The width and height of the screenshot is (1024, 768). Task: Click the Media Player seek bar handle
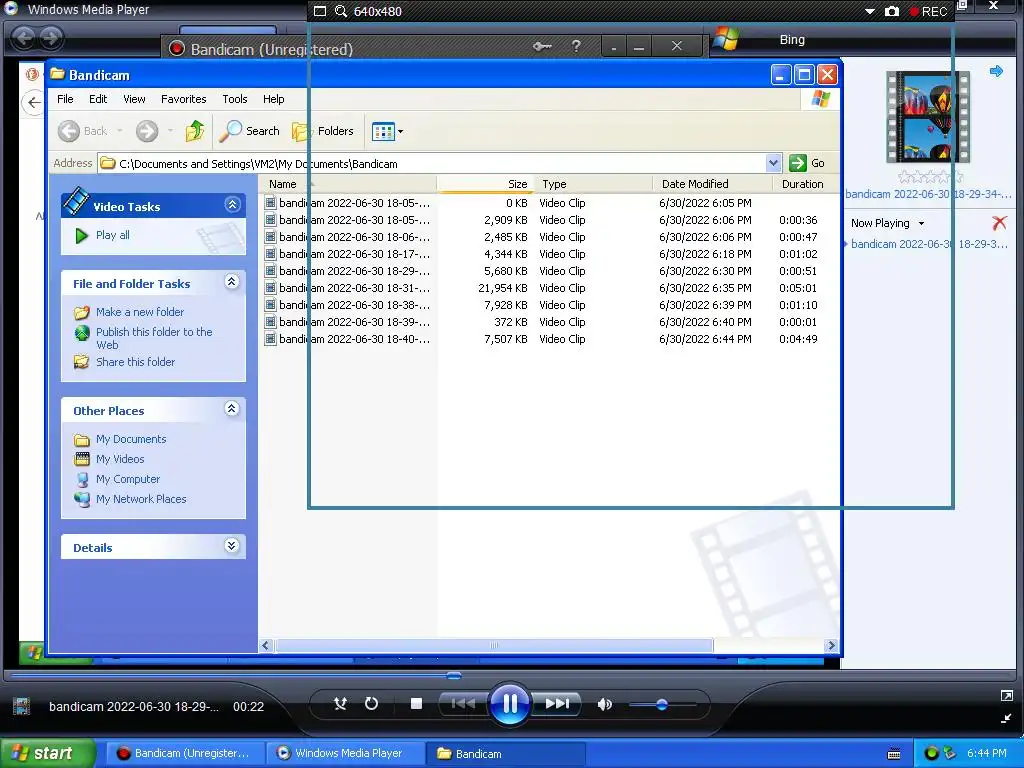coord(454,675)
